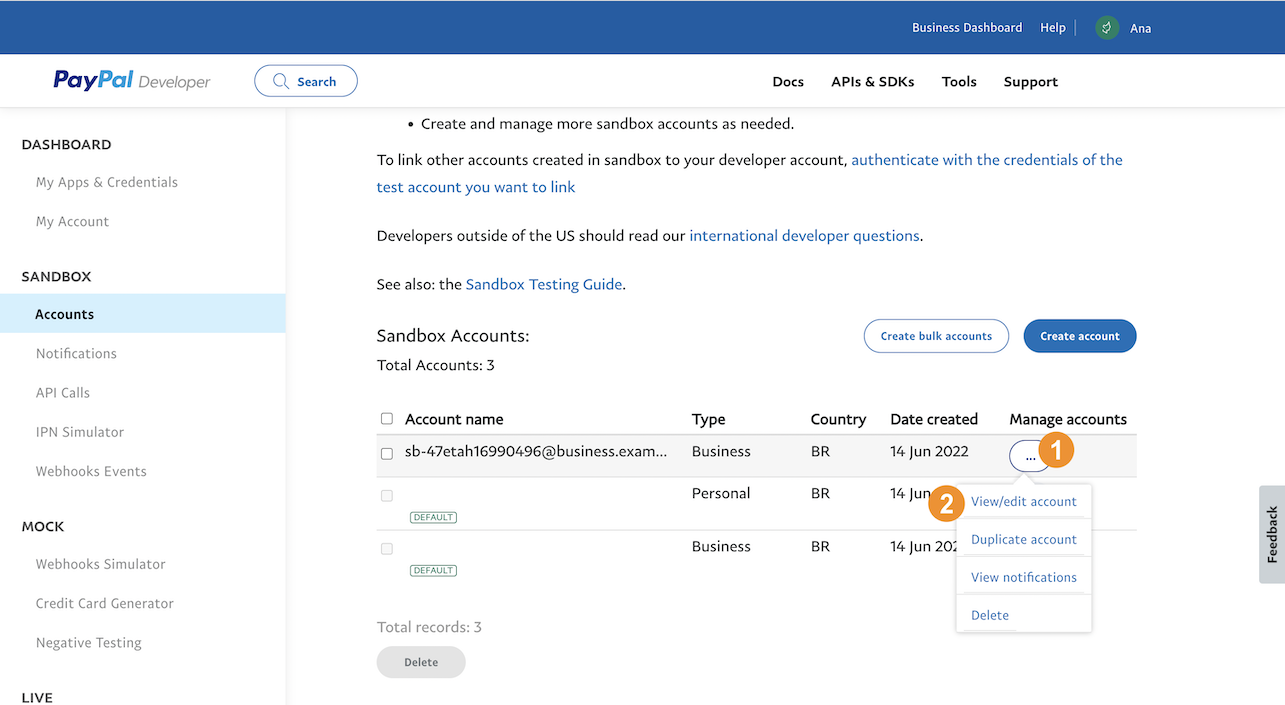Open the three-dots manage account button
This screenshot has width=1285, height=705.
(1029, 456)
